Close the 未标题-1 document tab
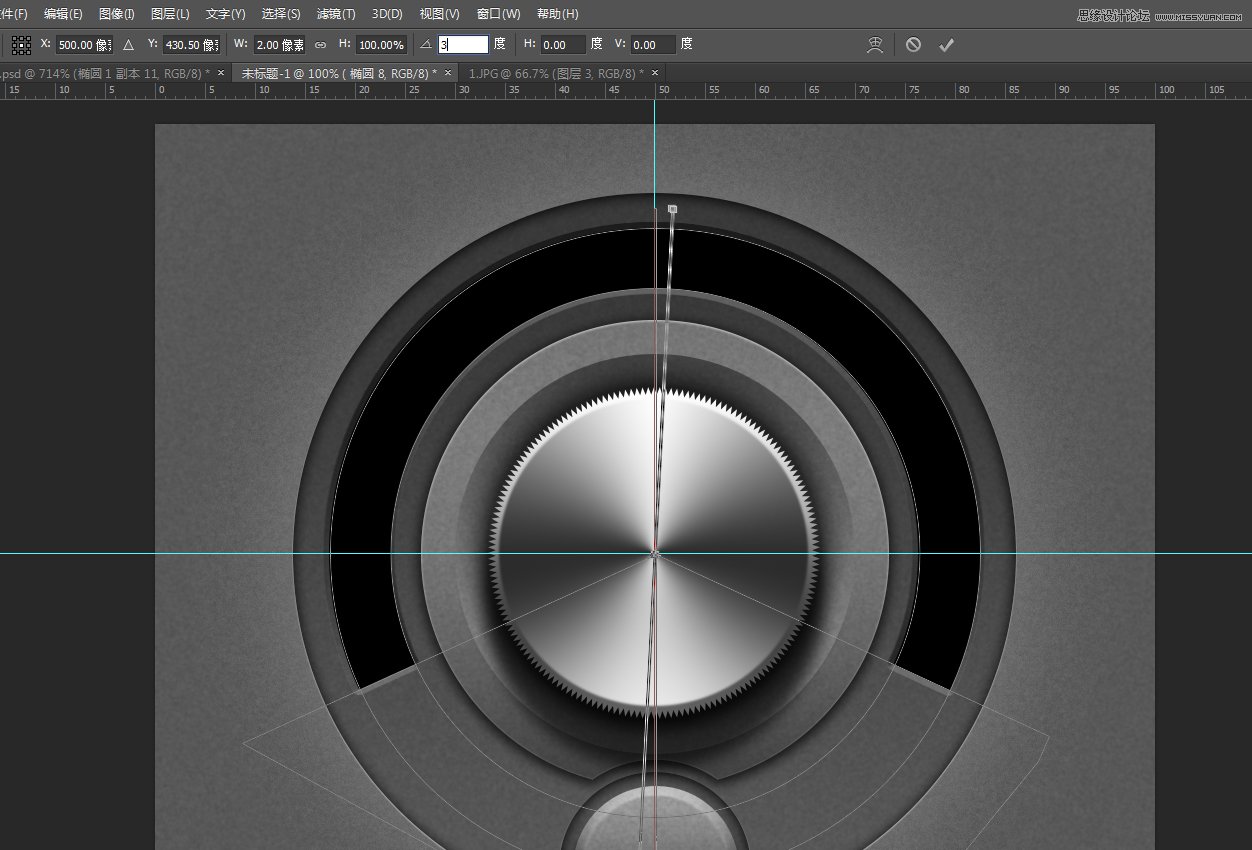 [448, 73]
